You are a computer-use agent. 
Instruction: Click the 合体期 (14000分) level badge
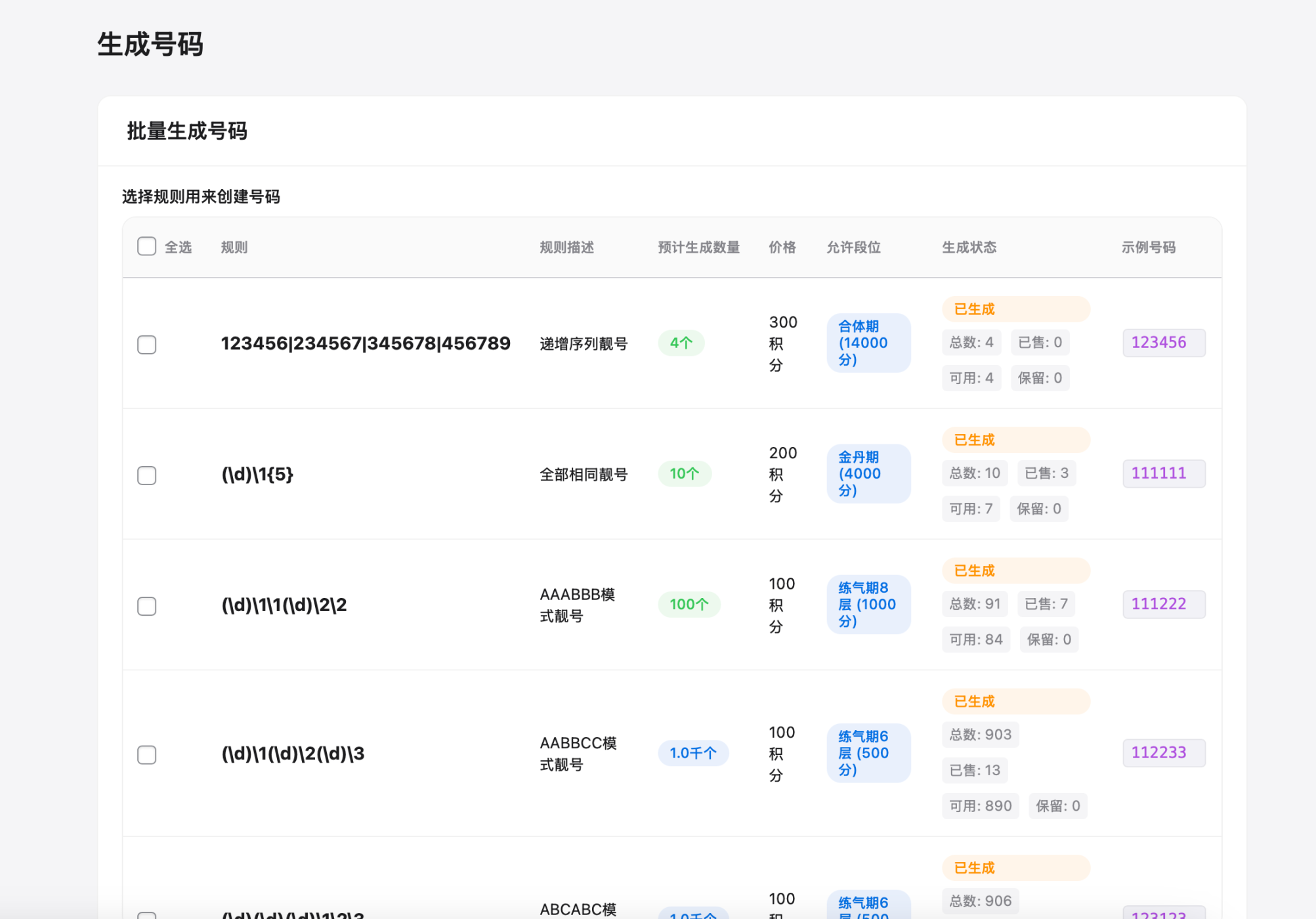tap(868, 343)
